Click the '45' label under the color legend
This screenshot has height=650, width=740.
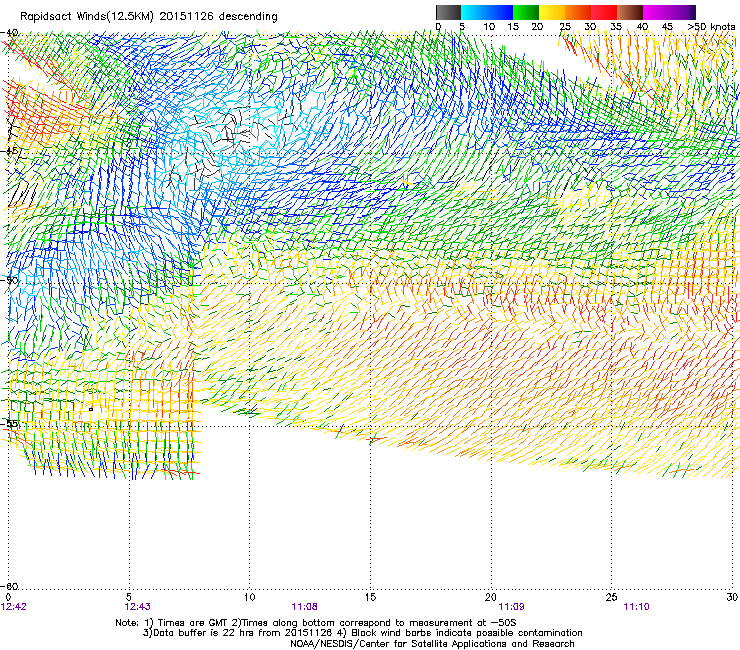coord(667,27)
